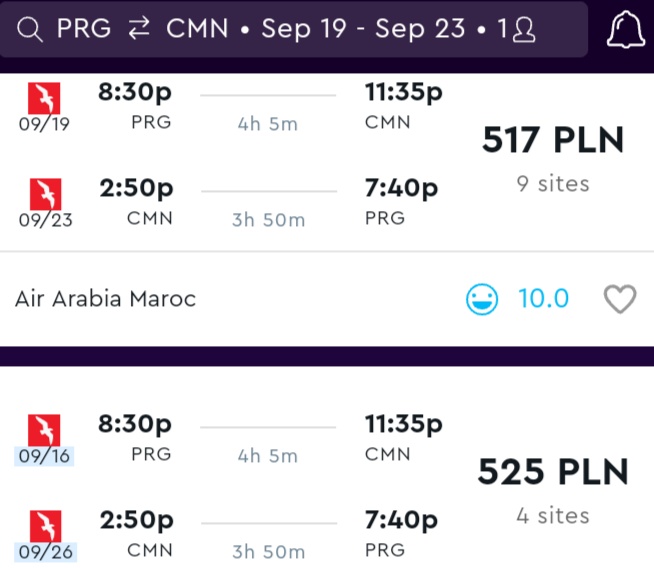Tap Air Arabia logo dated 09/16

[x=44, y=430]
